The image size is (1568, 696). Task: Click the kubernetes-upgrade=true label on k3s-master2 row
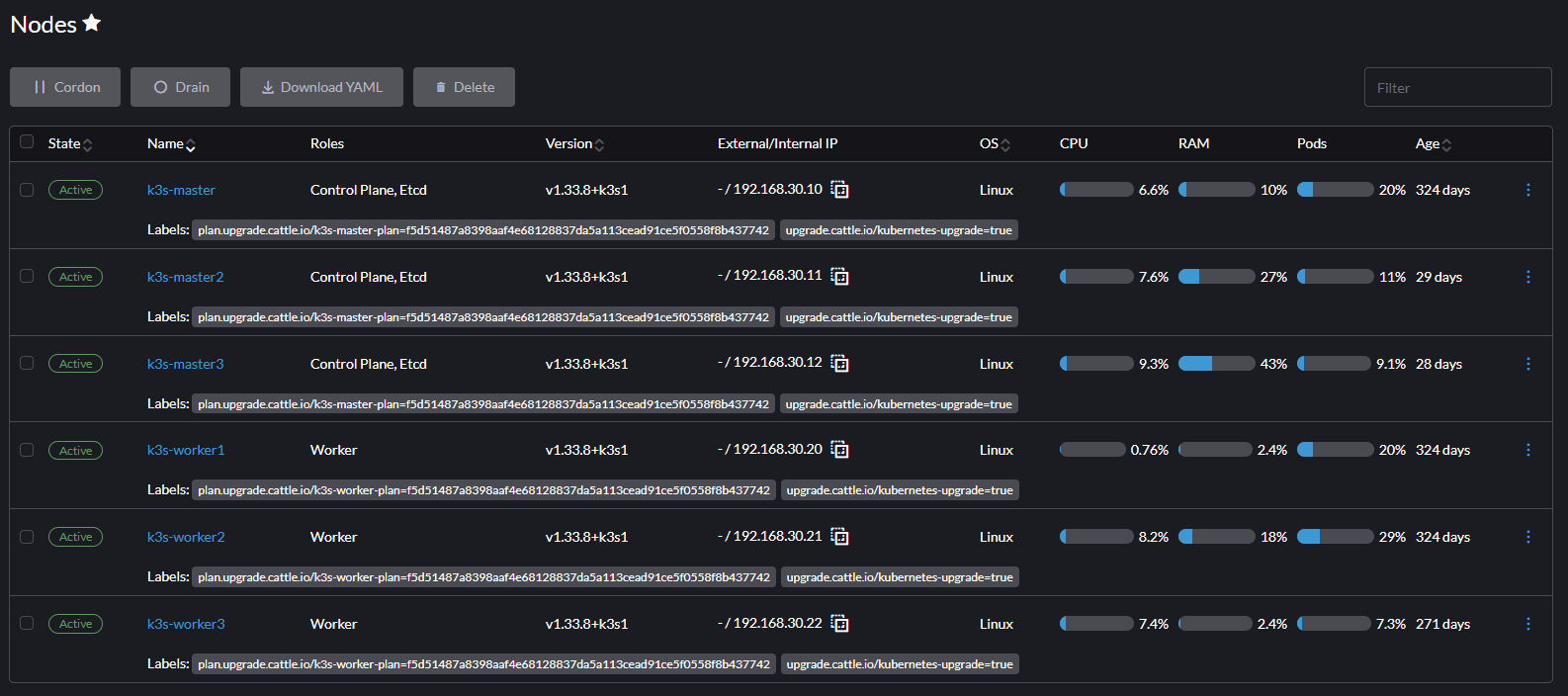(x=899, y=317)
